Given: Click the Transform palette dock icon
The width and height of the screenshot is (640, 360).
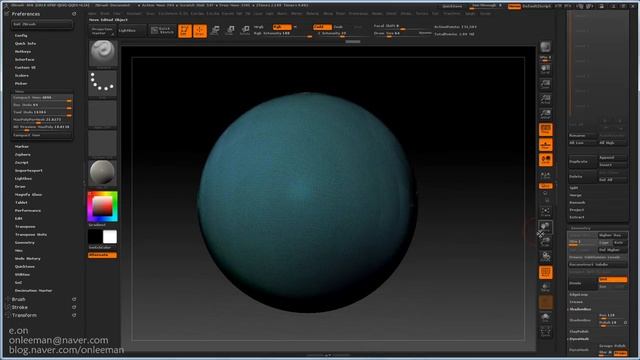Looking at the screenshot, I should coord(74,316).
